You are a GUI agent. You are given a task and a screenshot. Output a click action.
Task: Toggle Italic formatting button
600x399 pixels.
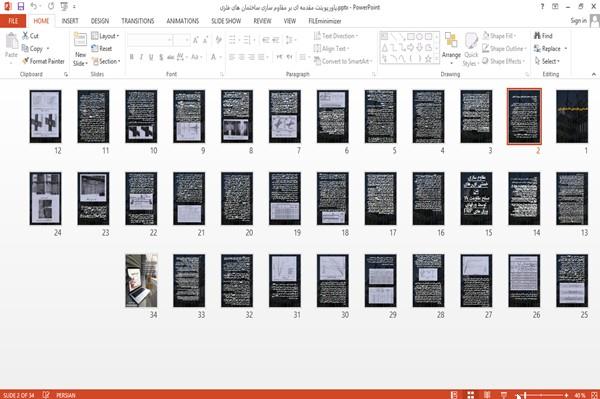141,57
